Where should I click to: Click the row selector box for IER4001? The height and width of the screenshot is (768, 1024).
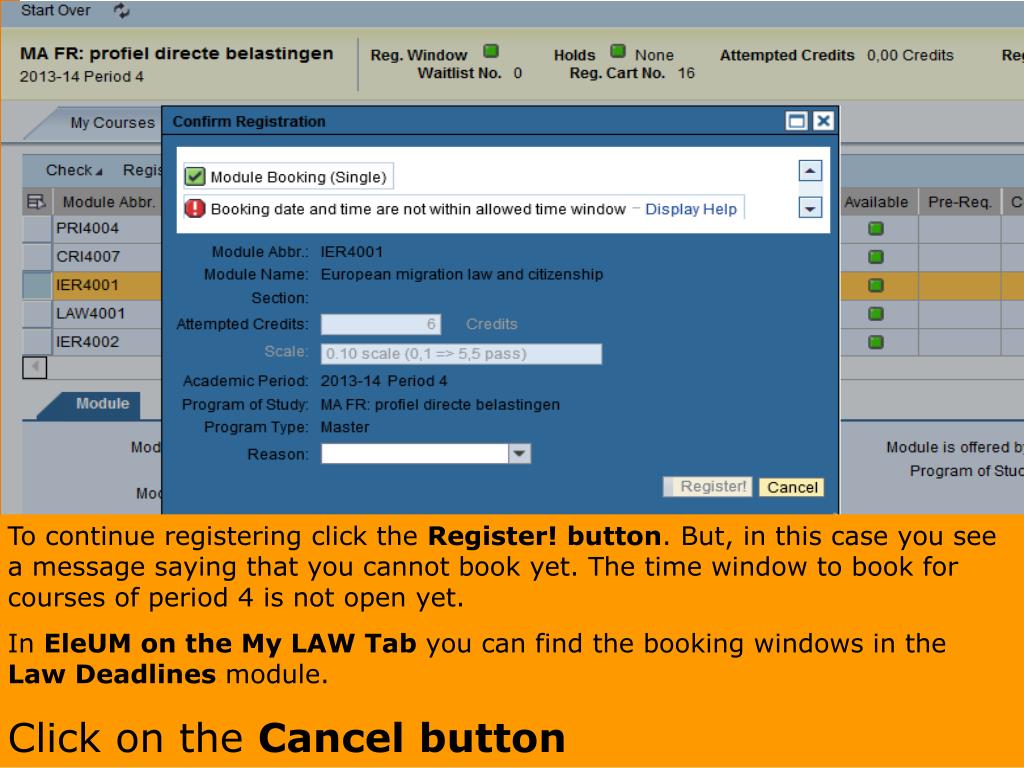point(37,285)
